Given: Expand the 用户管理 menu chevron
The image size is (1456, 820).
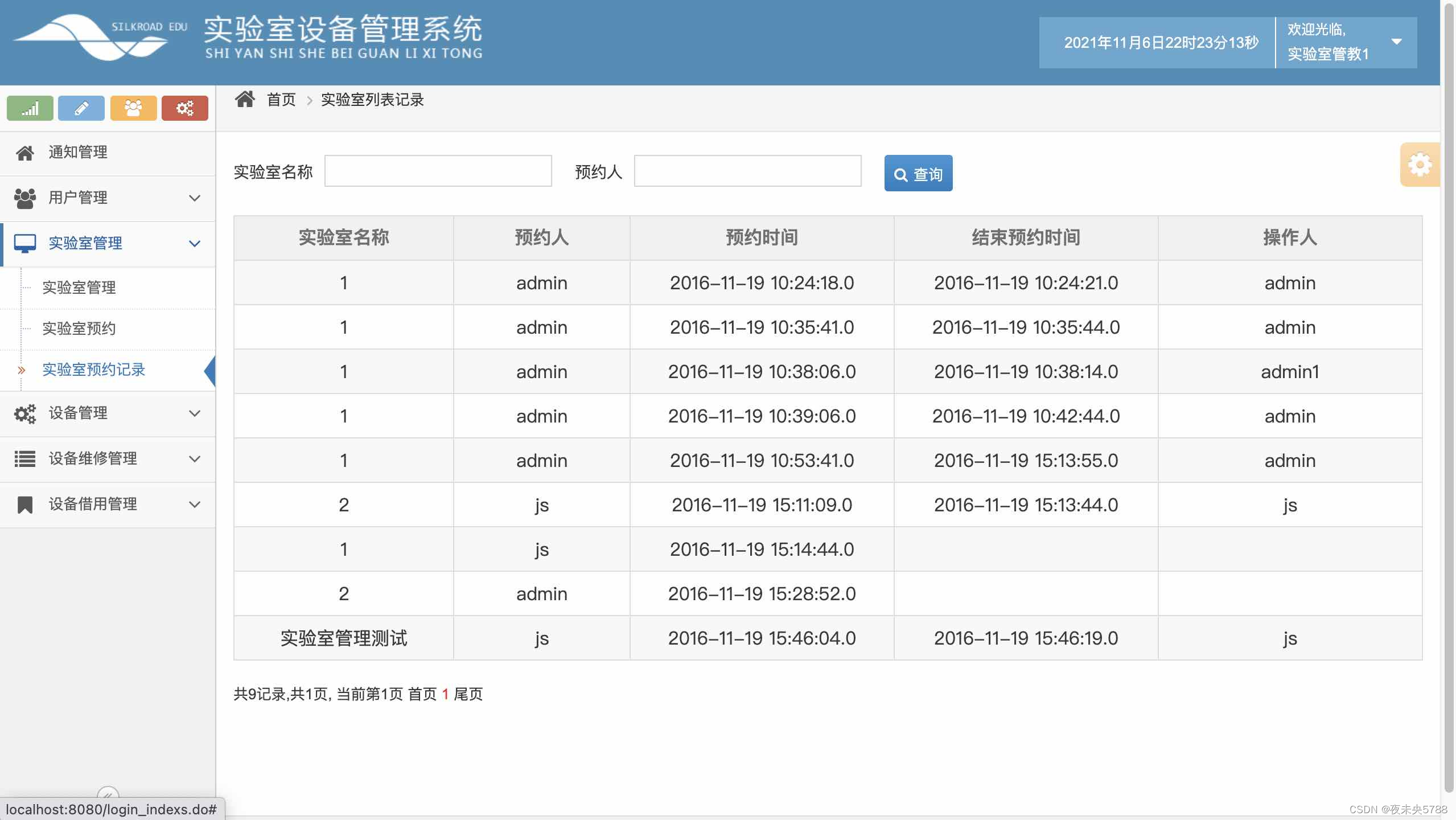Looking at the screenshot, I should (195, 198).
